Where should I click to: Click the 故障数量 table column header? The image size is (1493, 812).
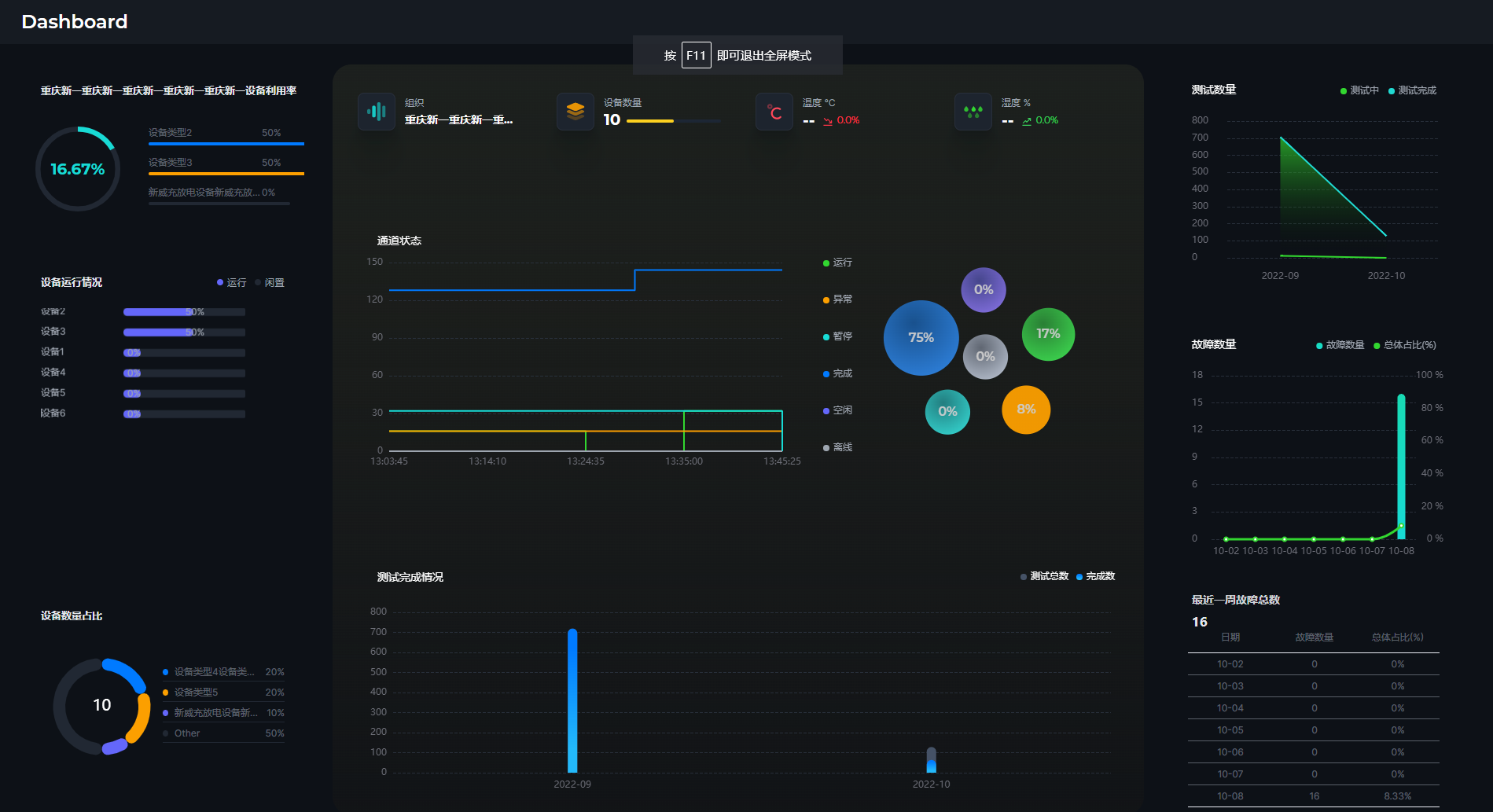(x=1315, y=637)
